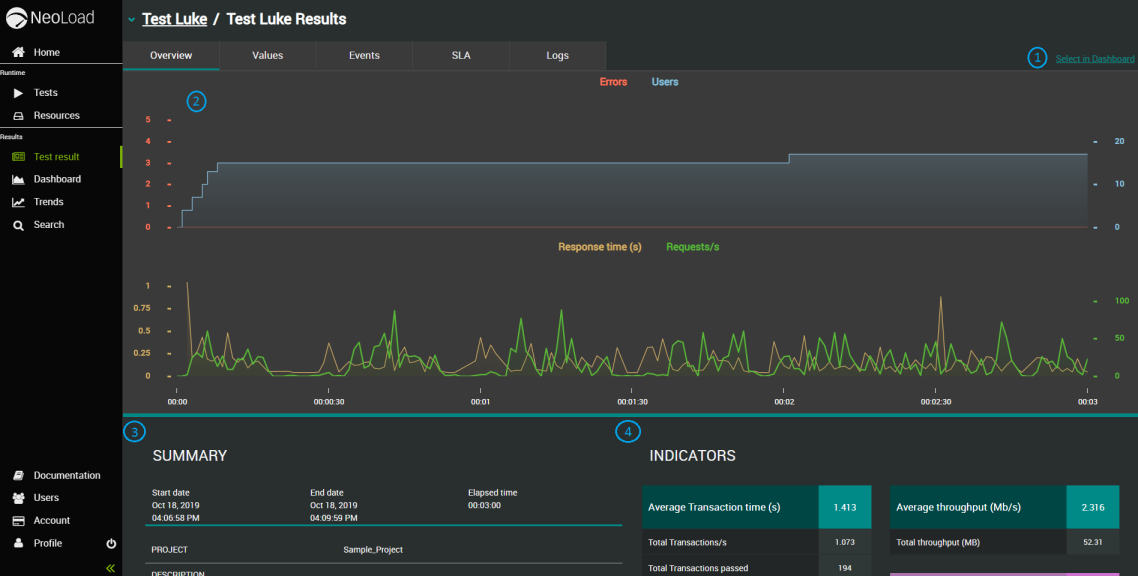Open the Account menu item
Image resolution: width=1138 pixels, height=576 pixels.
[51, 520]
